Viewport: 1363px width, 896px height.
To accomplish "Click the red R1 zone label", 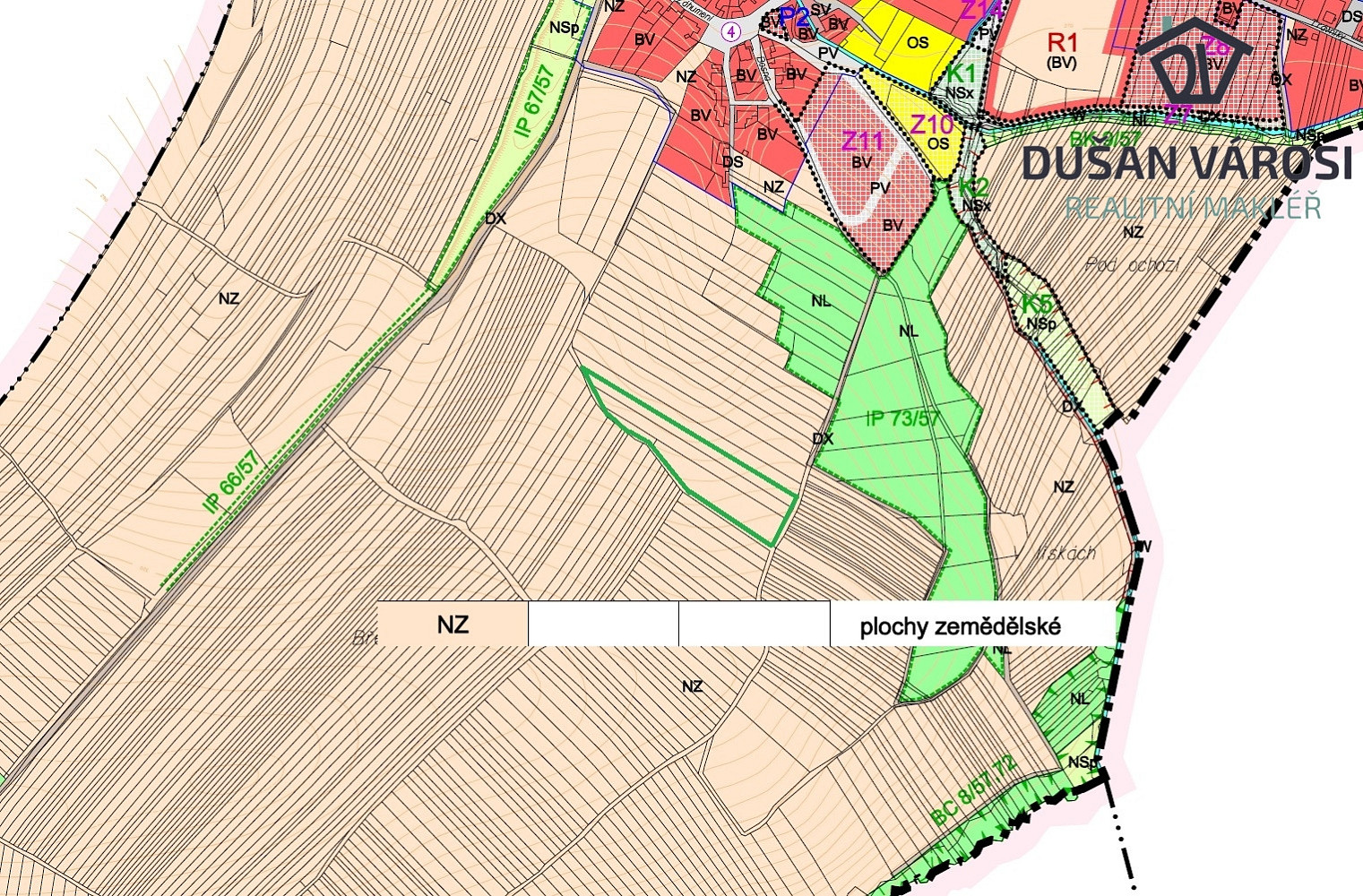I will 1062,42.
